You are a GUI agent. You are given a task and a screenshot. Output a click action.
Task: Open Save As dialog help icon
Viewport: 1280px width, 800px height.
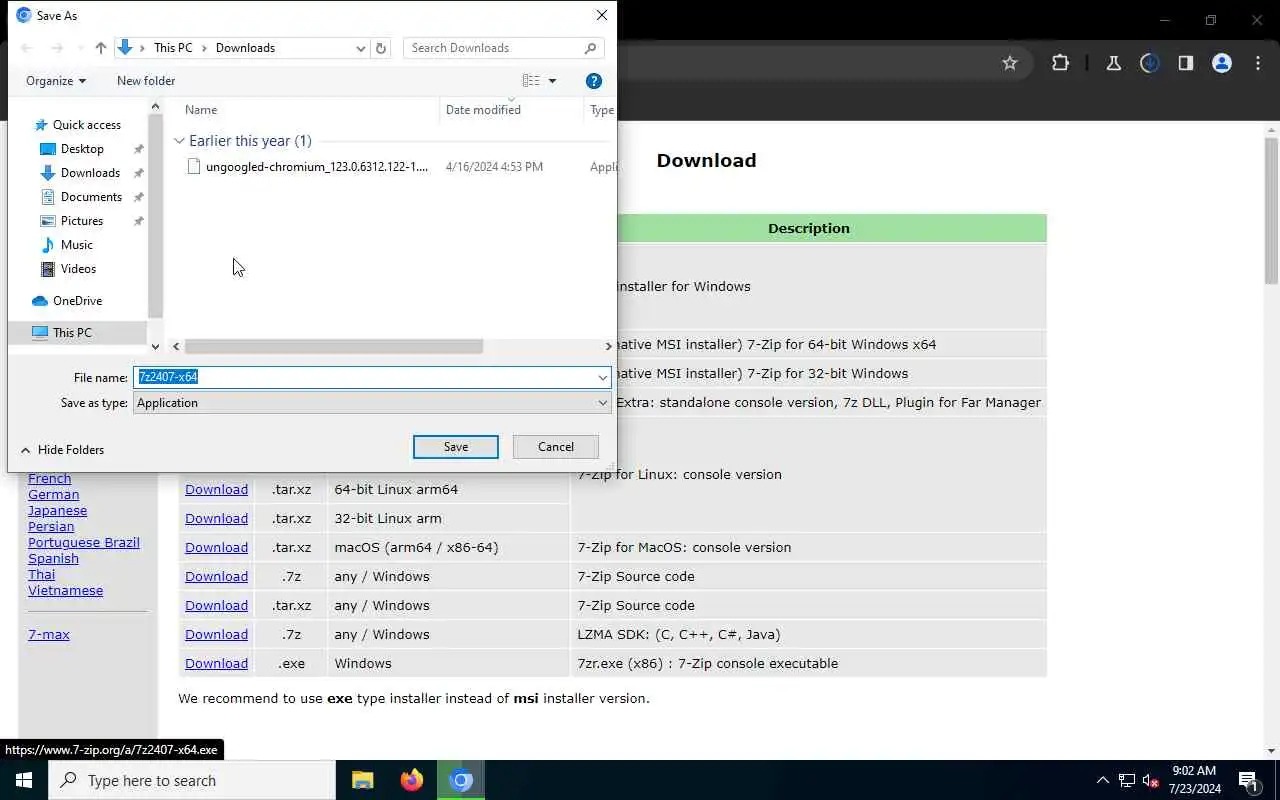(x=593, y=81)
